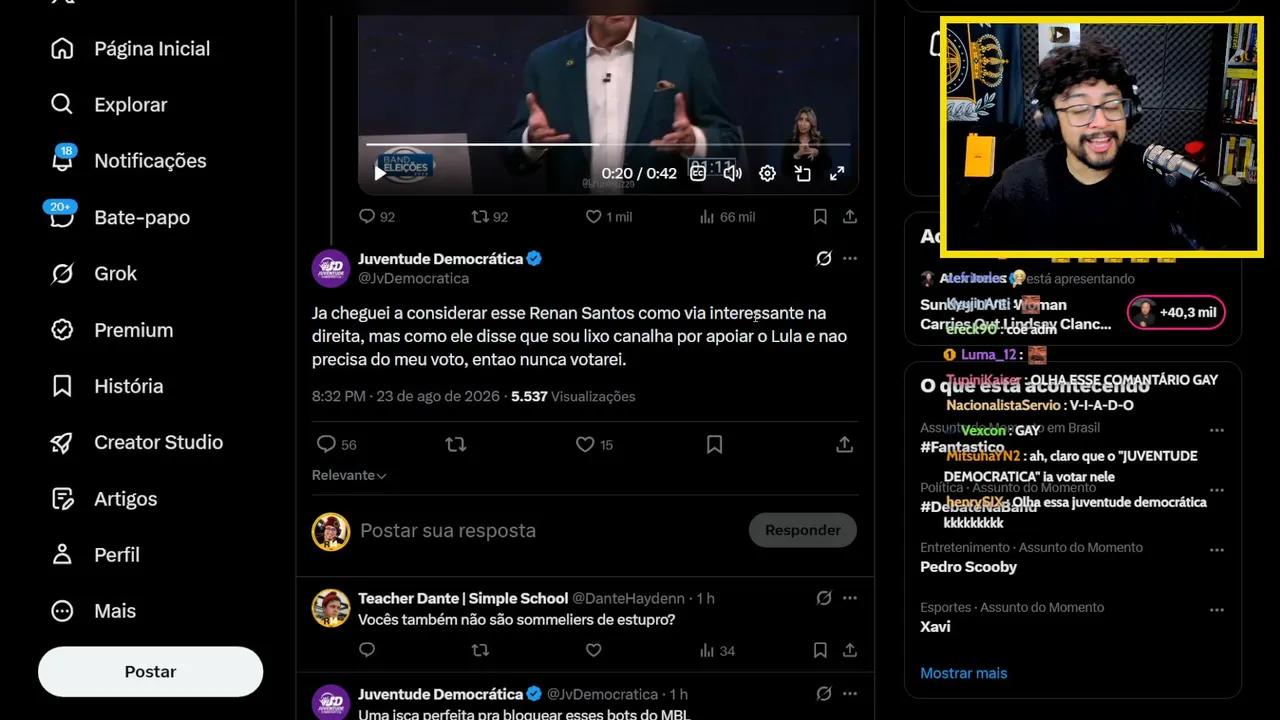Screen dimensions: 1280x720
Task: Reply to Teacher Dante's comment
Action: pyautogui.click(x=367, y=651)
